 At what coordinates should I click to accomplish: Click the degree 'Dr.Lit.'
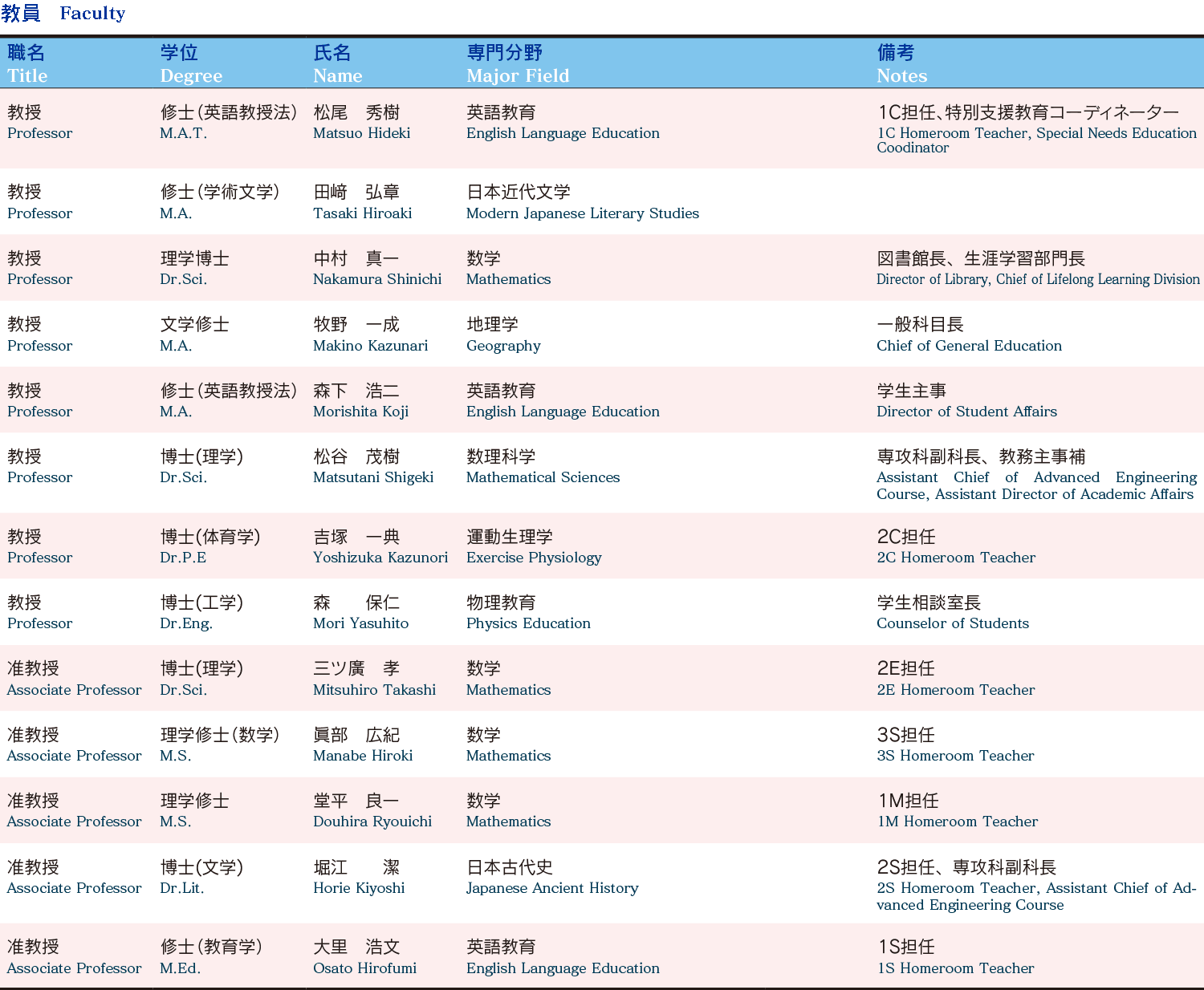coord(182,888)
